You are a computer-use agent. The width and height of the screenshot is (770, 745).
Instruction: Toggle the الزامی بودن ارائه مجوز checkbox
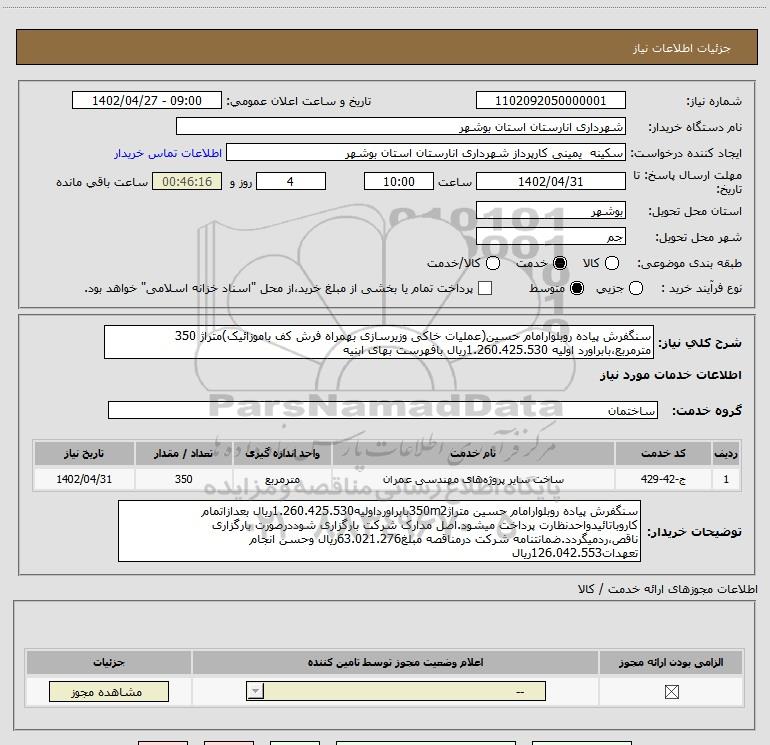coord(671,692)
